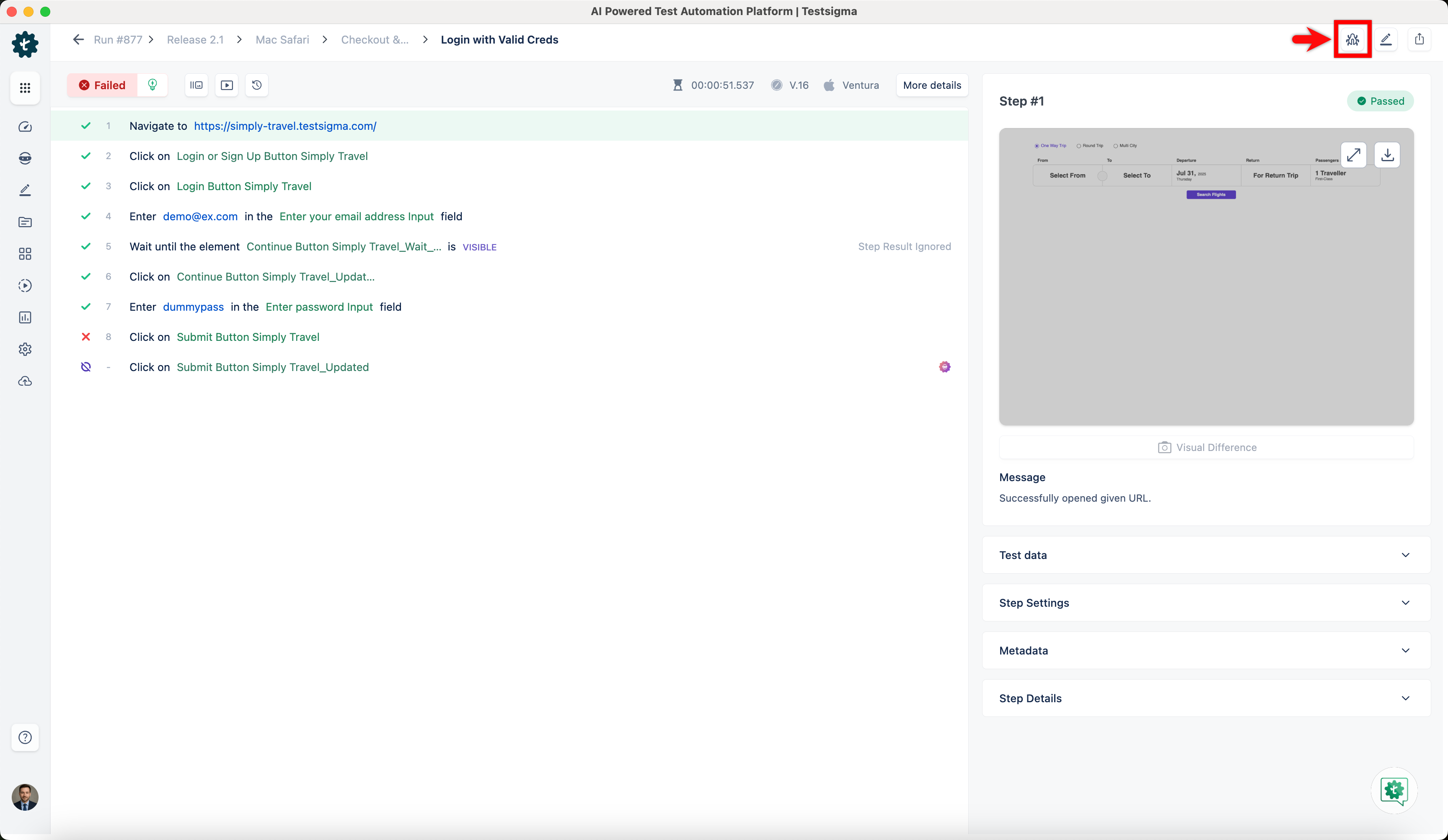The width and height of the screenshot is (1448, 840).
Task: Go to Release 2.1 breadcrumb
Action: pyautogui.click(x=195, y=40)
